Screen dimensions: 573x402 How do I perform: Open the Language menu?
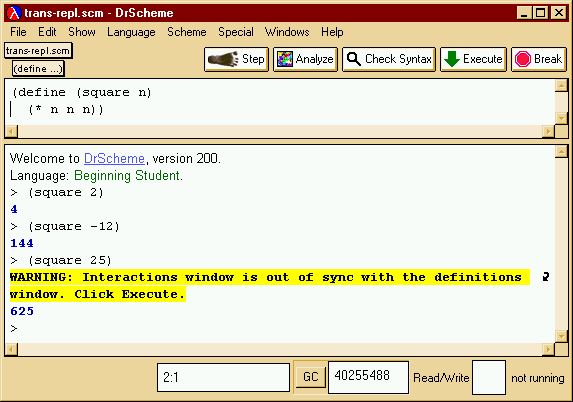click(131, 32)
